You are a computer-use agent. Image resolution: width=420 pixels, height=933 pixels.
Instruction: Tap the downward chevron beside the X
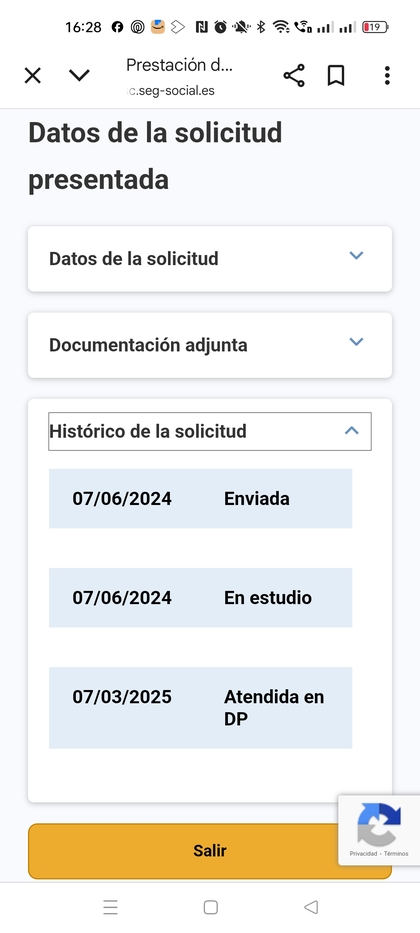(79, 76)
